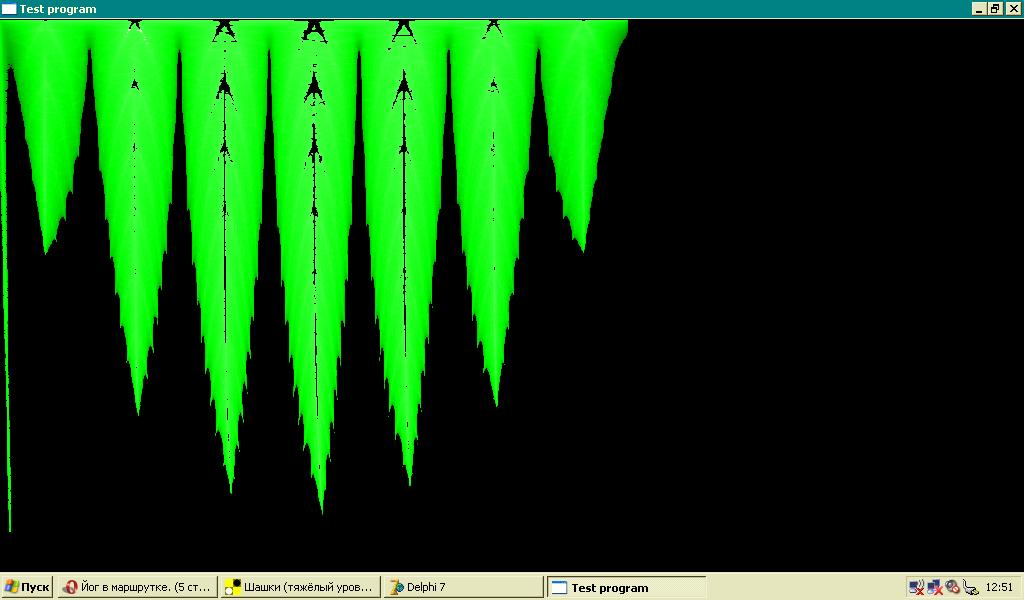Image resolution: width=1024 pixels, height=600 pixels.
Task: Click the empty black area right of fractal
Action: pos(820,300)
